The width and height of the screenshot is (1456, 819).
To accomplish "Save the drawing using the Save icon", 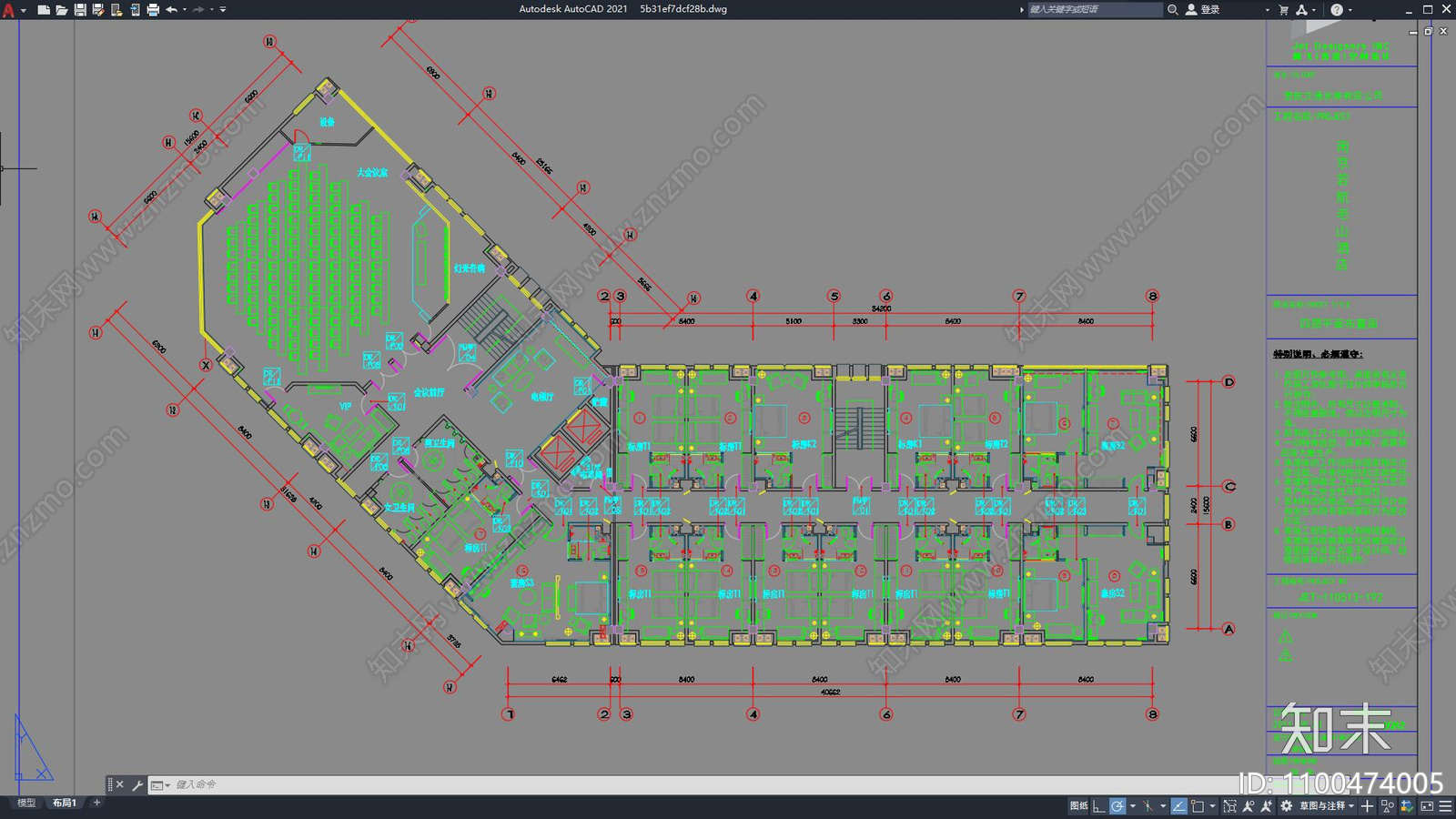I will [x=80, y=10].
